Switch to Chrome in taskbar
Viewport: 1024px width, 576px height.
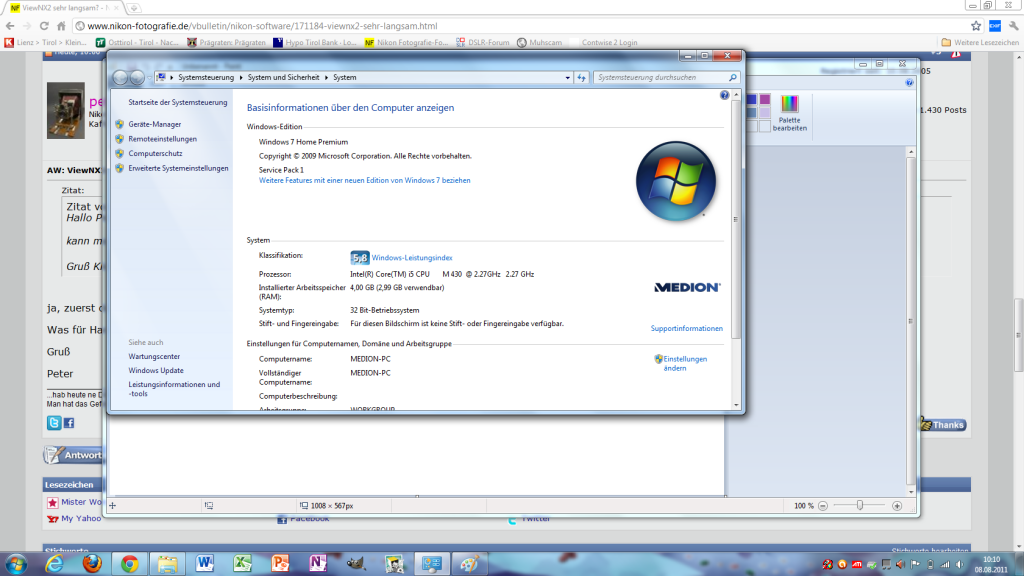(x=129, y=564)
